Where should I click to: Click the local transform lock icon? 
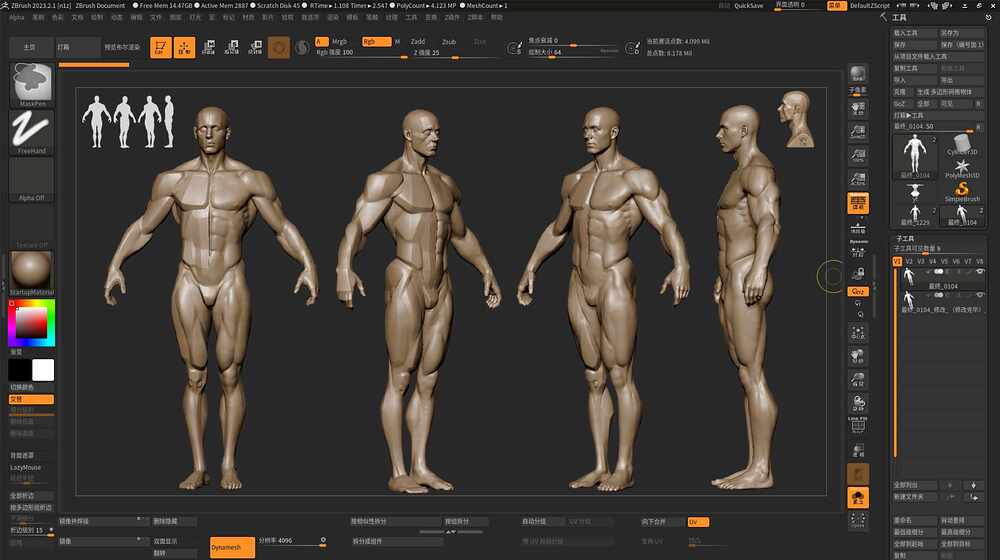tap(858, 274)
